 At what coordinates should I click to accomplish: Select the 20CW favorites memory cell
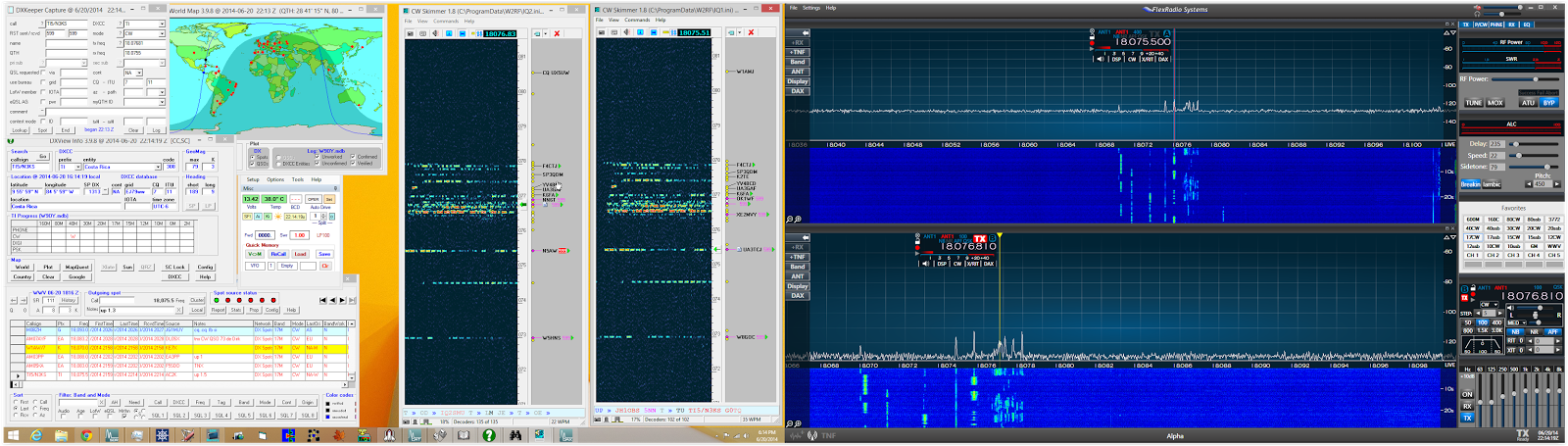(1534, 228)
